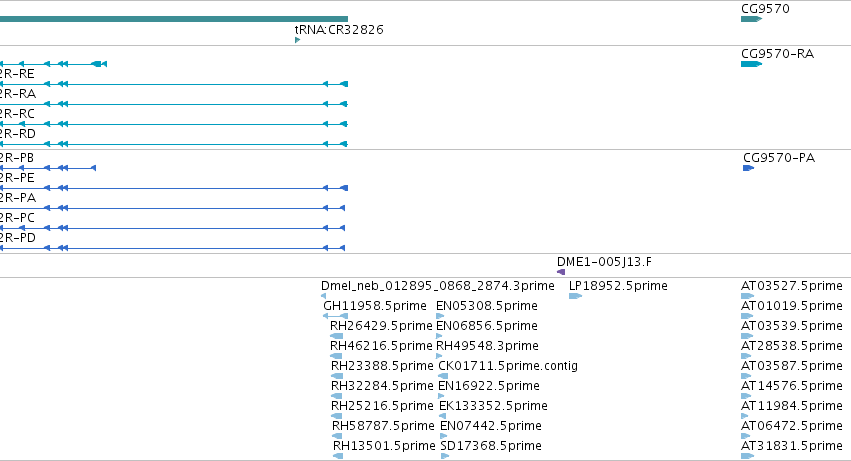The height and width of the screenshot is (461, 851).
Task: Select the RH49548.3prime label
Action: [x=487, y=346]
